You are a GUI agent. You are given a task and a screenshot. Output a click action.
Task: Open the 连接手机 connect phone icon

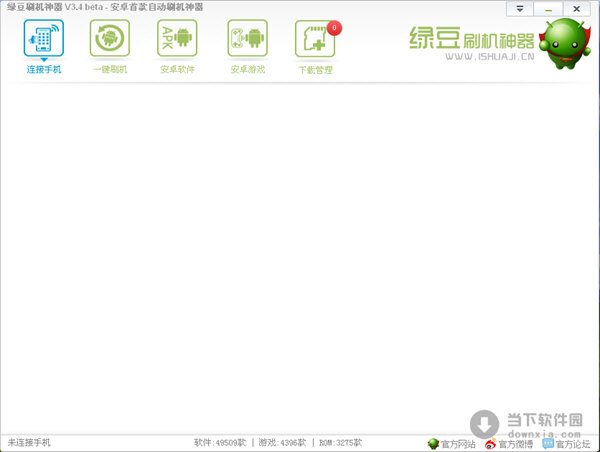click(x=44, y=38)
